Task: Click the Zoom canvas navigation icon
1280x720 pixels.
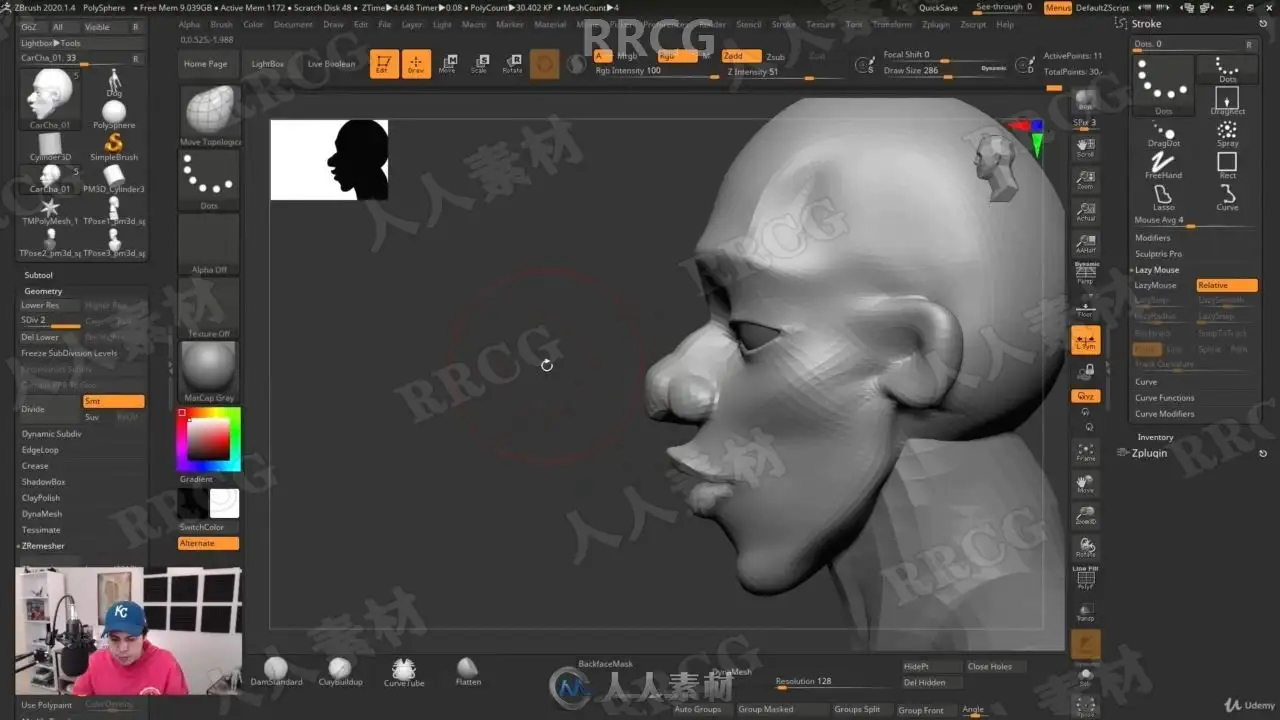Action: [x=1085, y=179]
